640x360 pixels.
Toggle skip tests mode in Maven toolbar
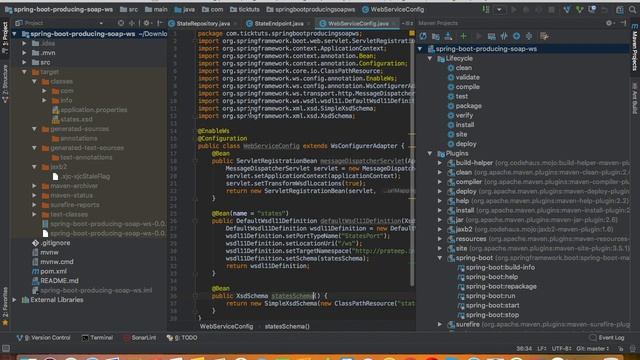(517, 36)
